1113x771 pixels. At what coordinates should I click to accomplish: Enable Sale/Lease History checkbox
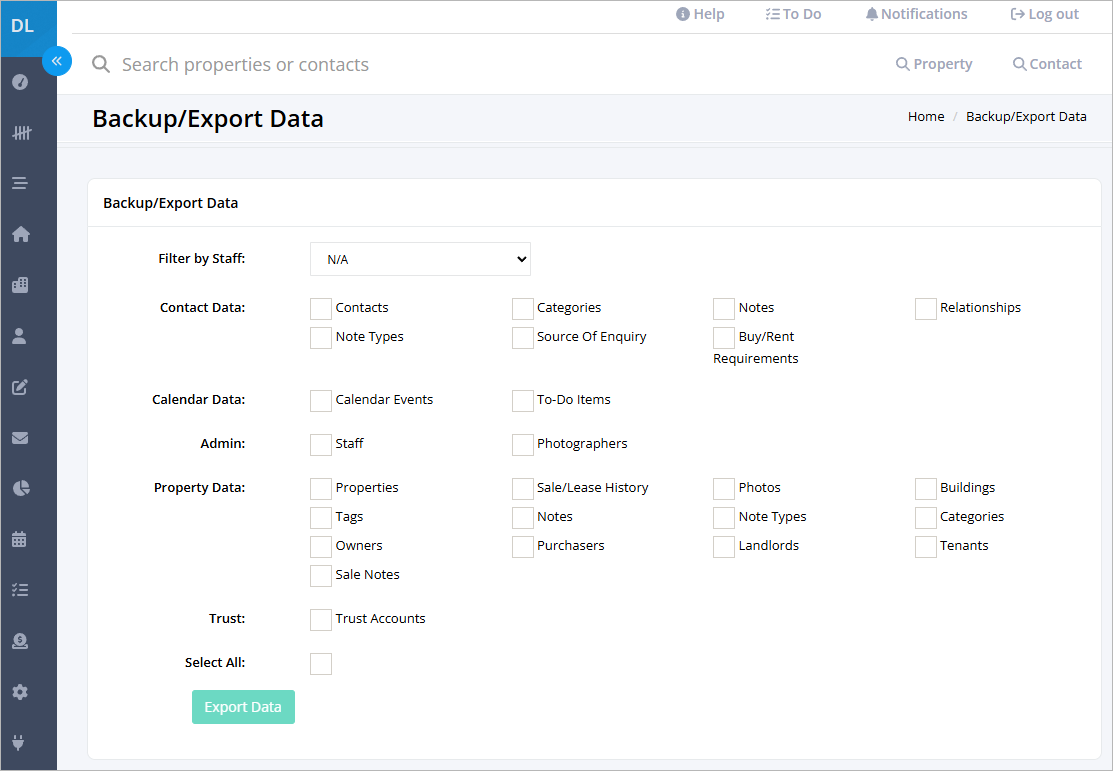click(522, 489)
